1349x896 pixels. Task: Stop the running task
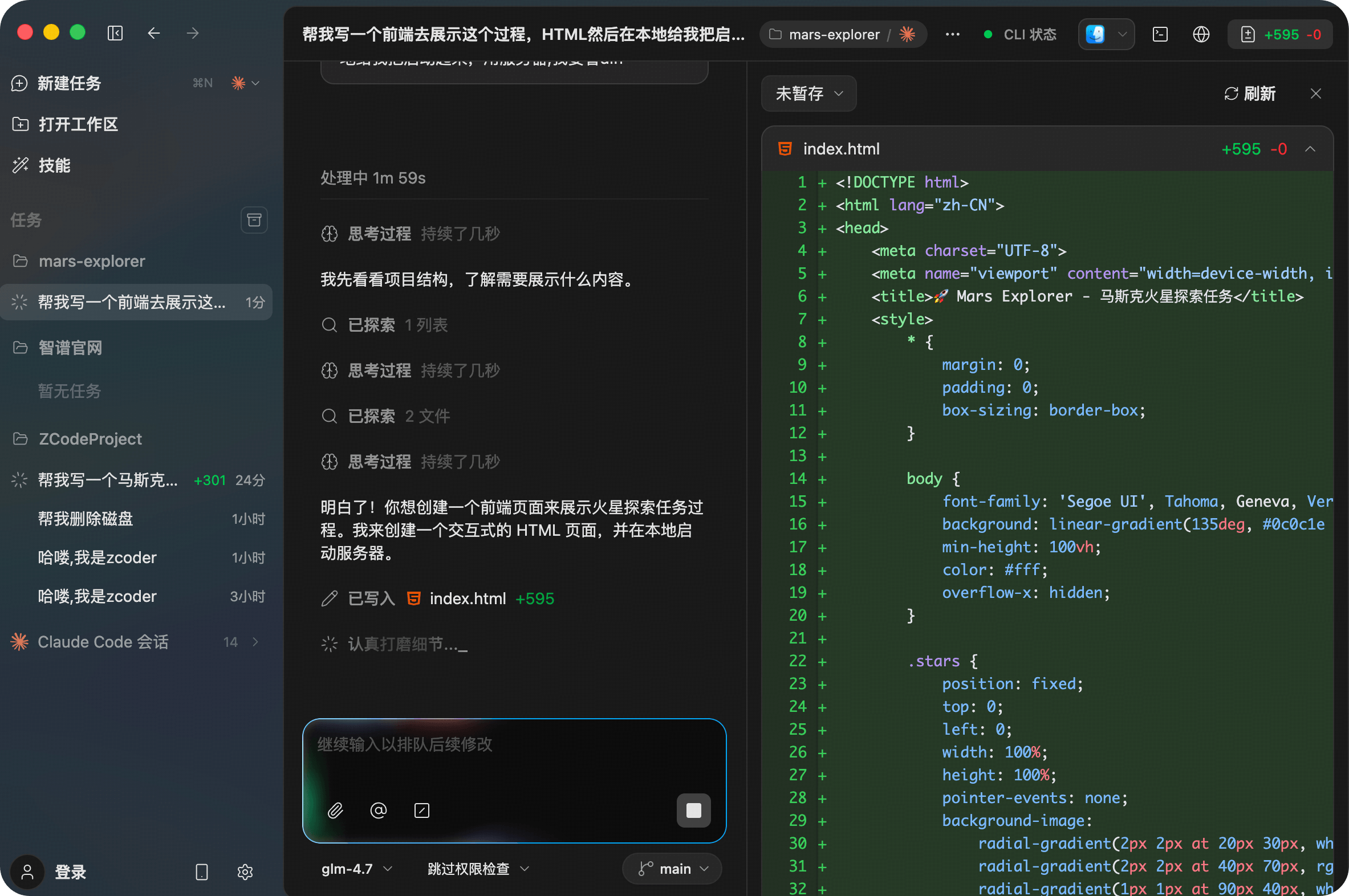point(693,810)
